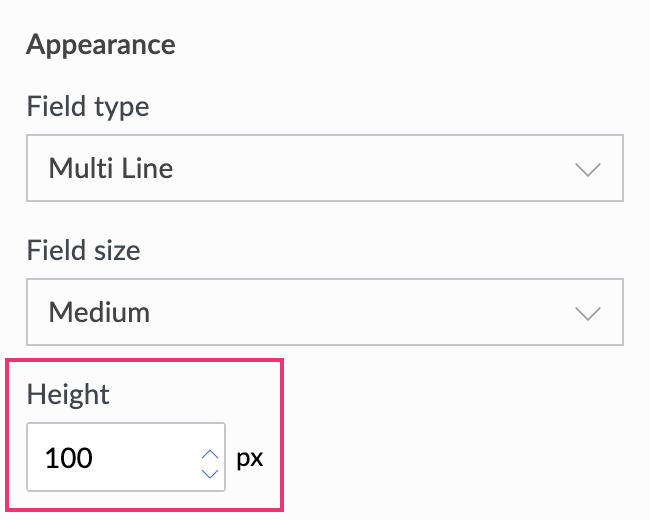This screenshot has width=650, height=520.
Task: Open the Field type dropdown box
Action: pyautogui.click(x=325, y=168)
